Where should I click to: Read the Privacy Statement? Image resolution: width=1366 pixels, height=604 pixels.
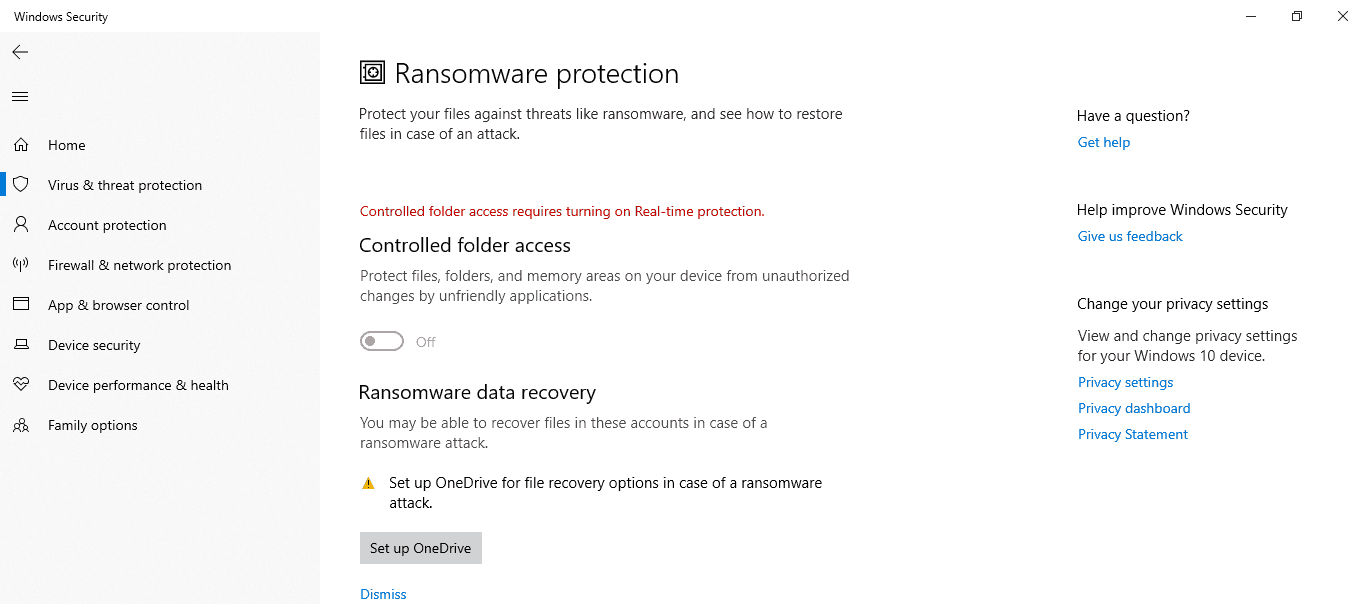[1132, 433]
